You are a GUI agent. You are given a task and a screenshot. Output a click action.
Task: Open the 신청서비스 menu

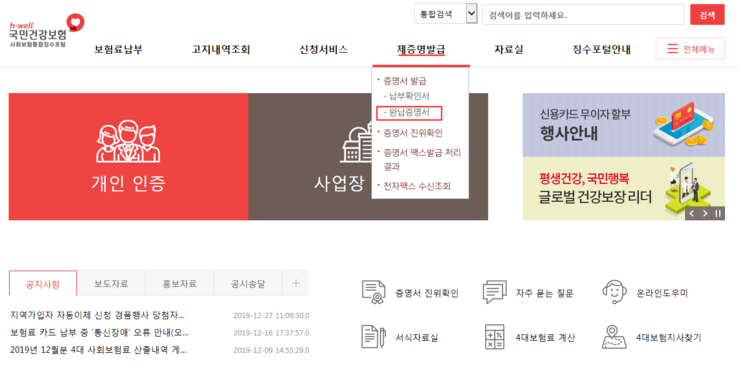coord(323,49)
